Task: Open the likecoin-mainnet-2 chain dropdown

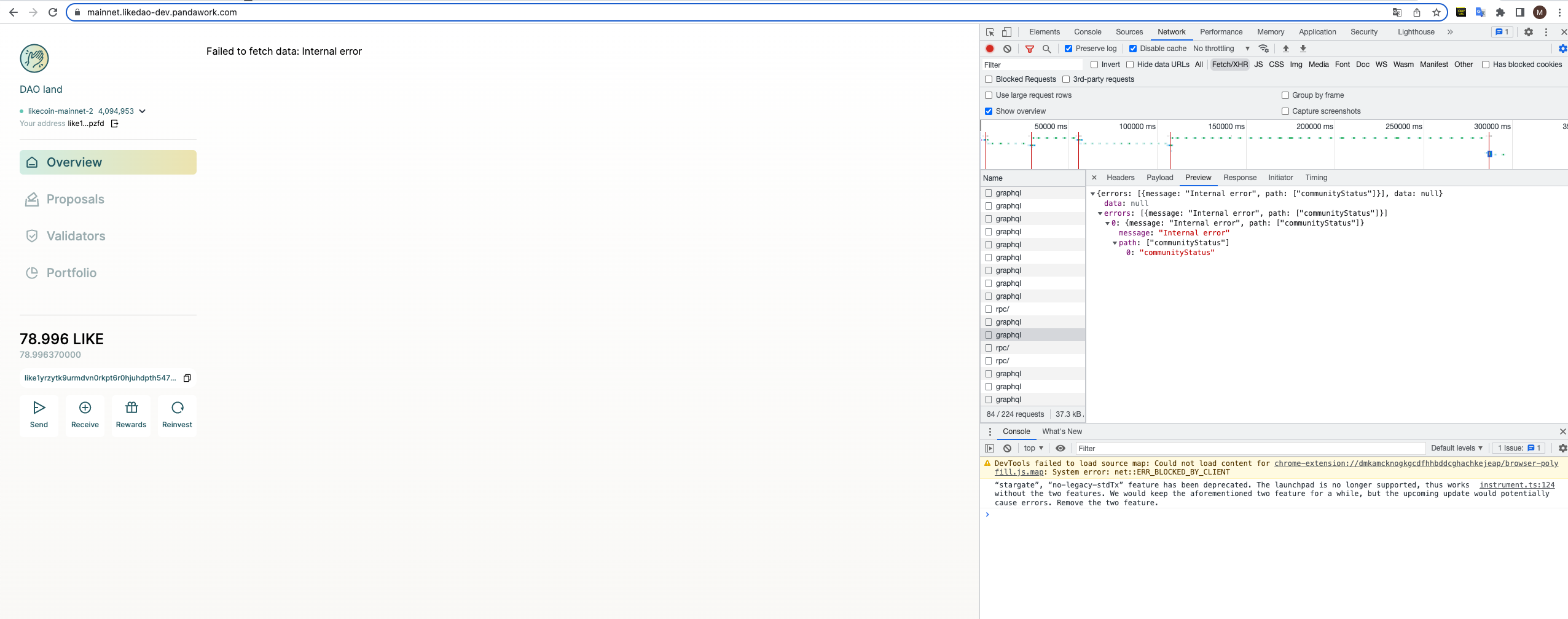Action: pos(143,111)
